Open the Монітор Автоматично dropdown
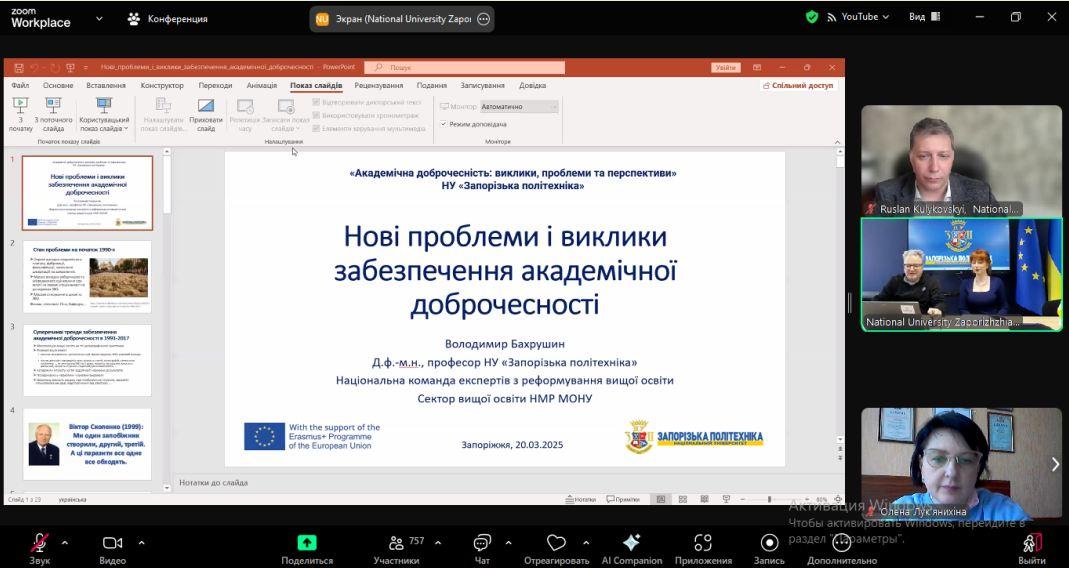The width and height of the screenshot is (1069, 568). click(518, 106)
